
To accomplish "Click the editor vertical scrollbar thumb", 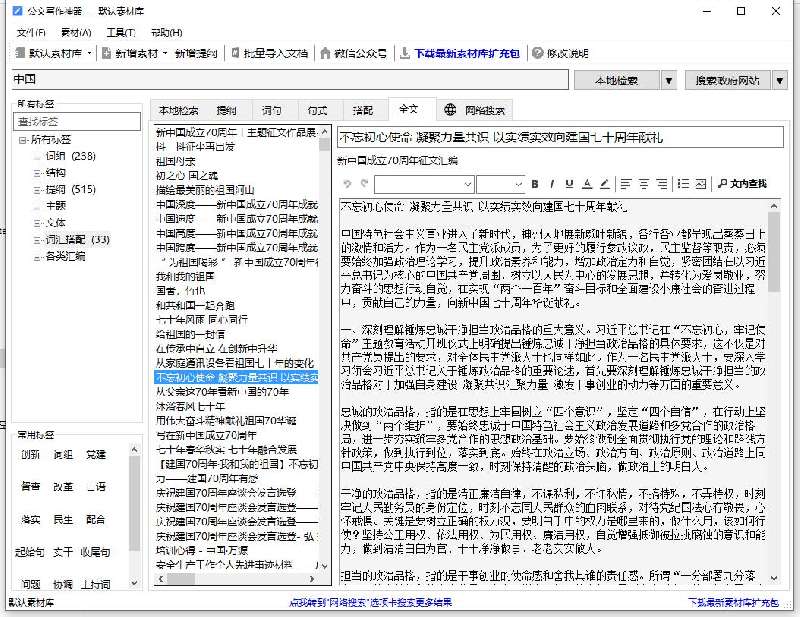I will point(774,252).
